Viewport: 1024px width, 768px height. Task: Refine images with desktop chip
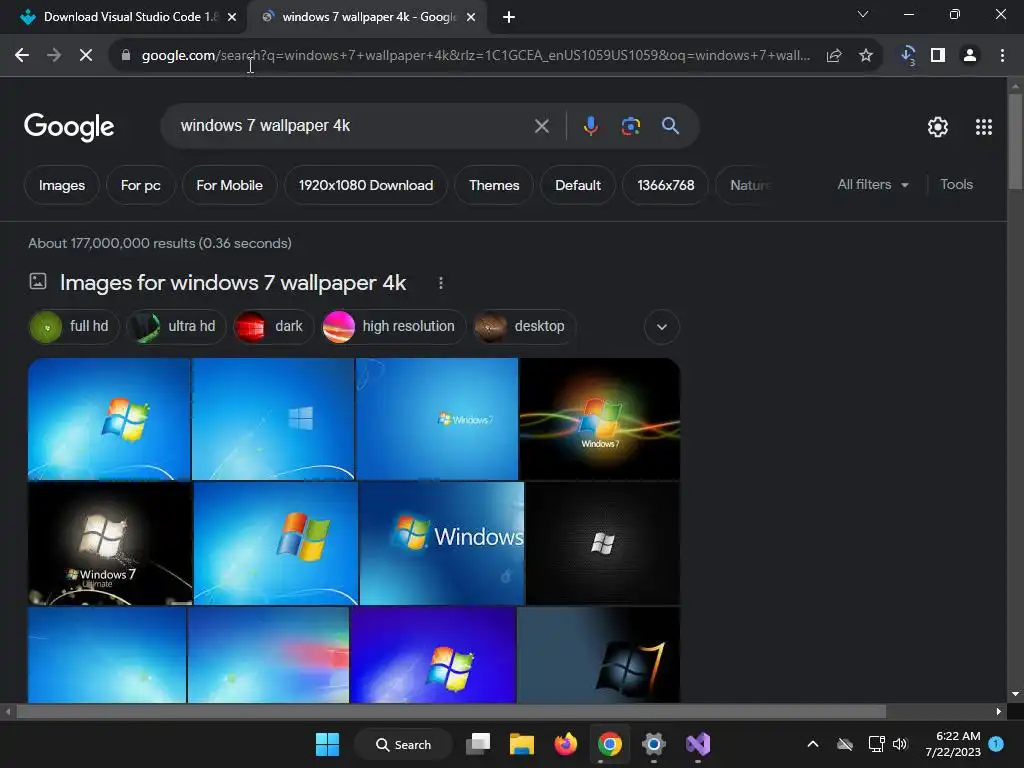(x=524, y=327)
